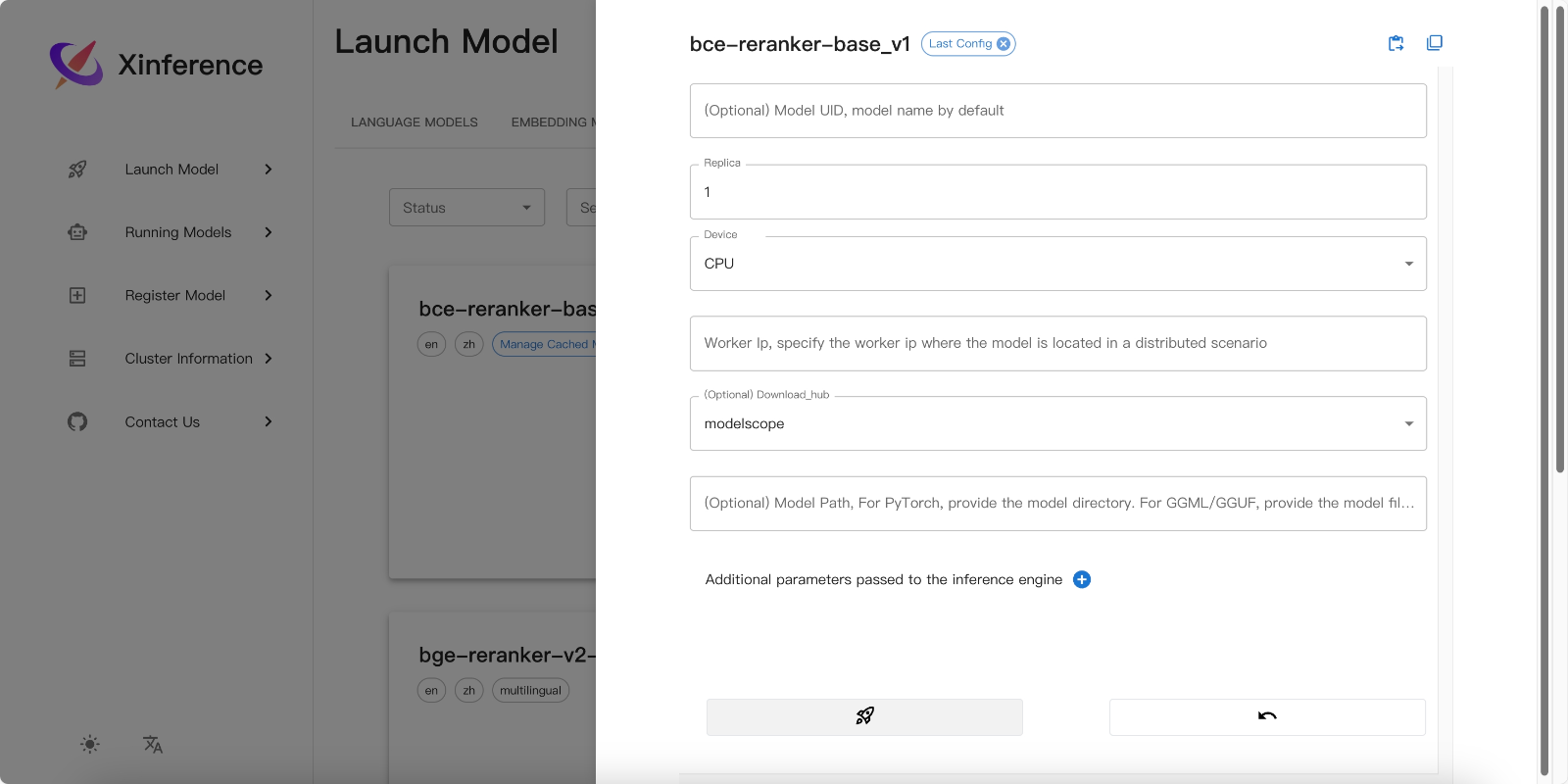
Task: Click the plus-box icon beside Register Model
Action: (x=77, y=295)
